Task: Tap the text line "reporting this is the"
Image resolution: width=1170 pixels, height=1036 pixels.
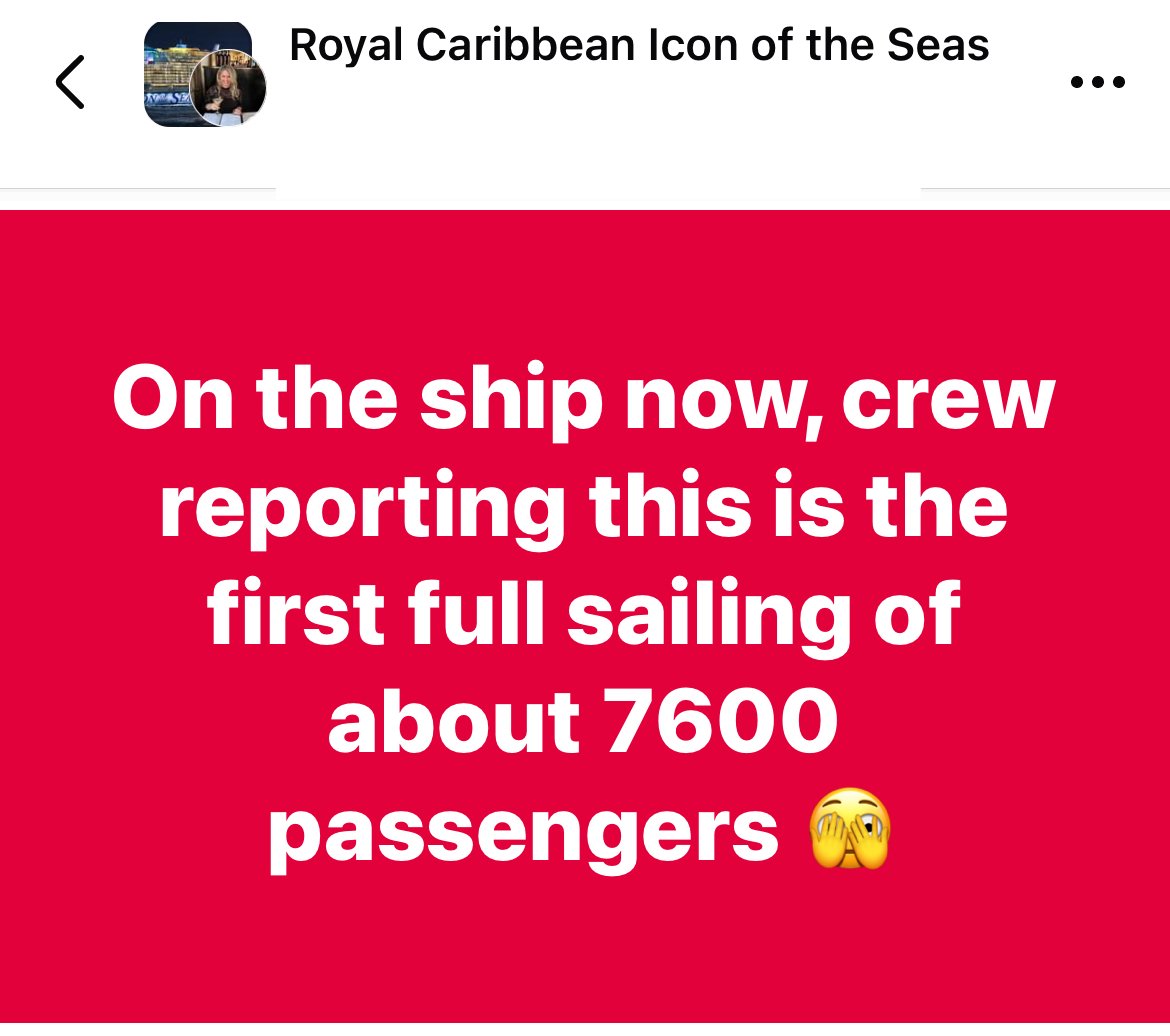Action: click(584, 509)
